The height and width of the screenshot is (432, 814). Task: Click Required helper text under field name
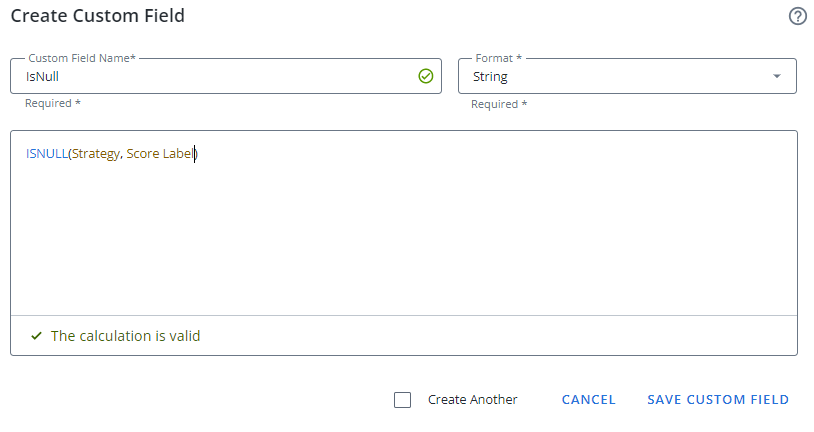[53, 104]
